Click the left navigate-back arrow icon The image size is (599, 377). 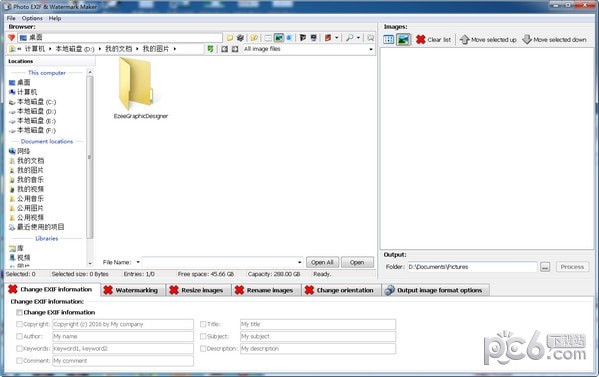[x=225, y=49]
